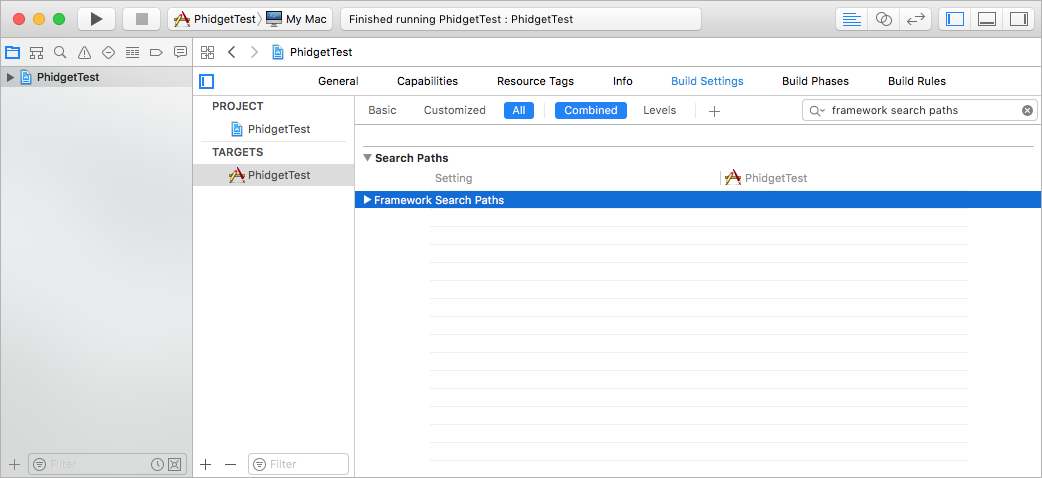Screen dimensions: 1042x478
Task: Open the Debug navigator
Action: pyautogui.click(x=132, y=53)
